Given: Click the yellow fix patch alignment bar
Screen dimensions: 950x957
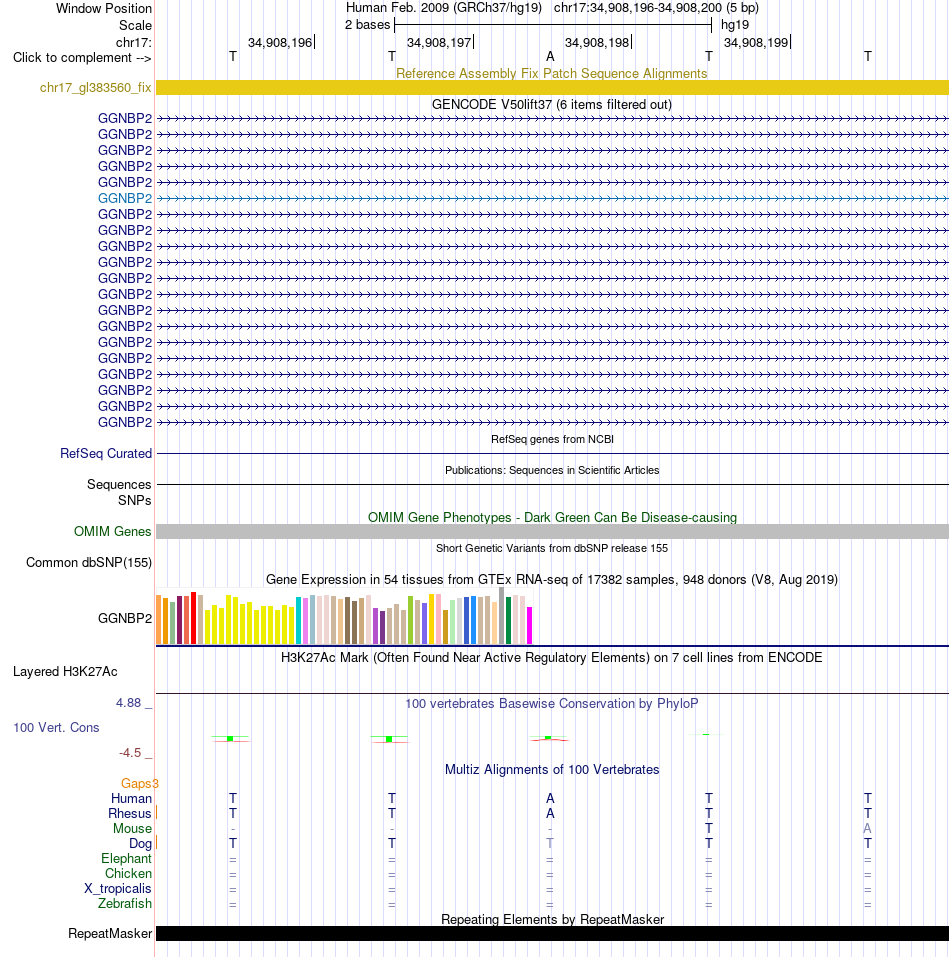Looking at the screenshot, I should tap(552, 87).
